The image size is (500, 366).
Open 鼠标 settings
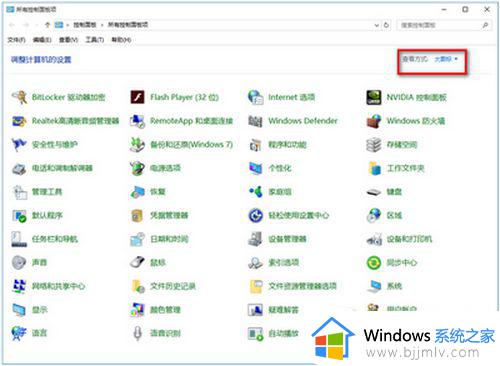[x=148, y=263]
